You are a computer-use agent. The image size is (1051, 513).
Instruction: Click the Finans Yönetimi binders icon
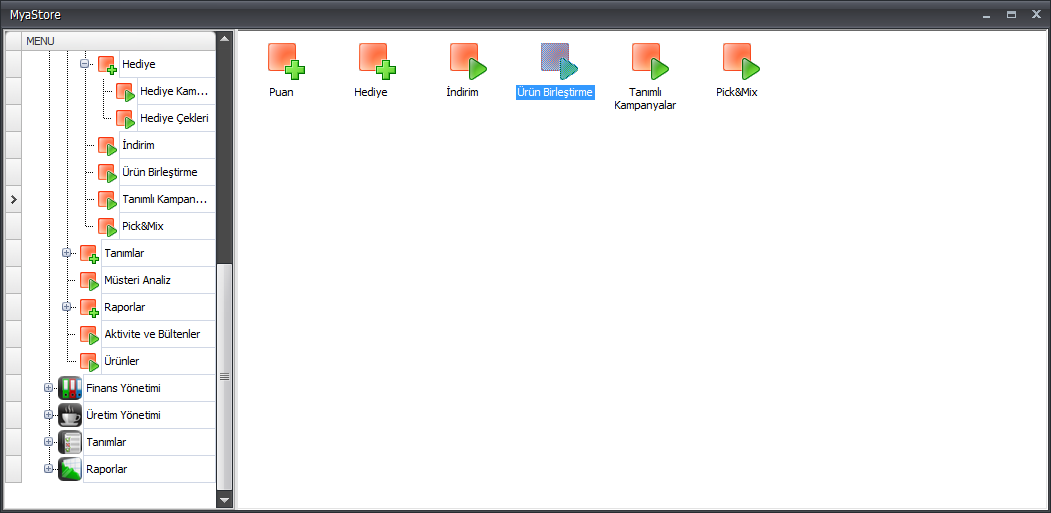click(70, 388)
